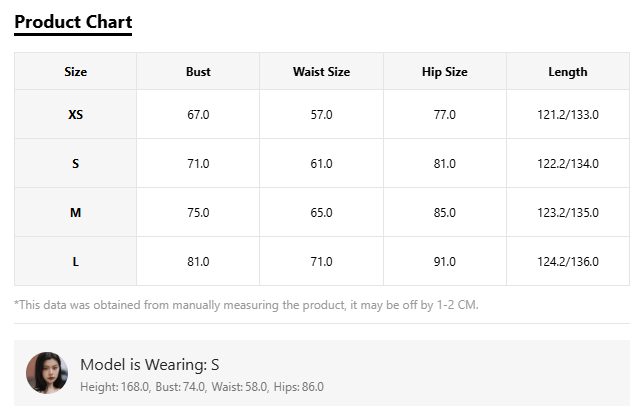
Task: Click the Hip Size column header
Action: click(445, 72)
